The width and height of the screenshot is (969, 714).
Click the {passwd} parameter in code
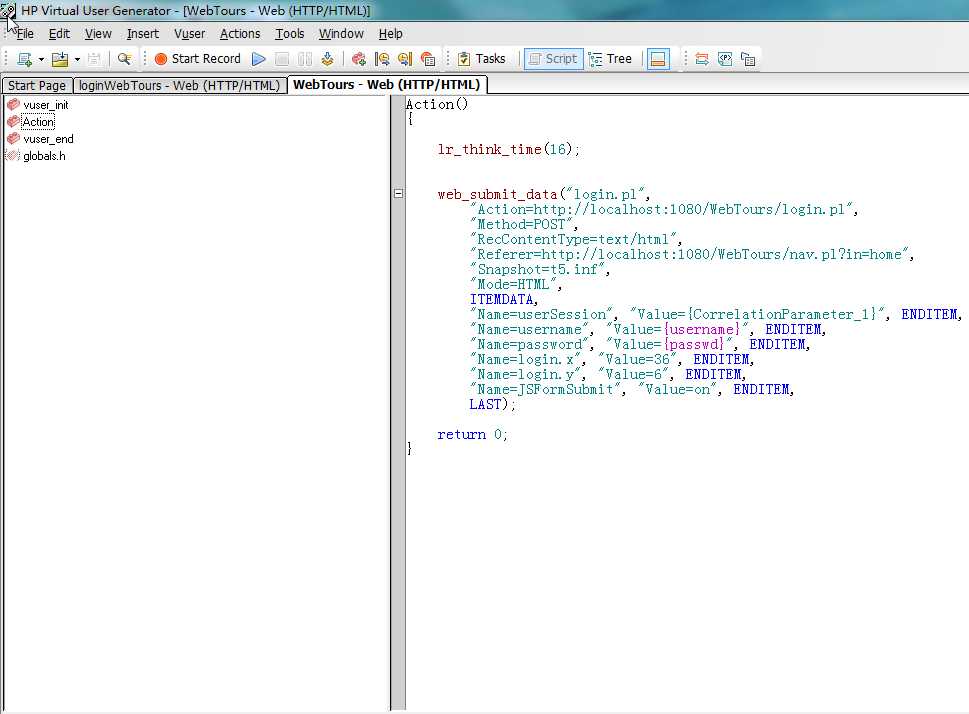coord(693,344)
